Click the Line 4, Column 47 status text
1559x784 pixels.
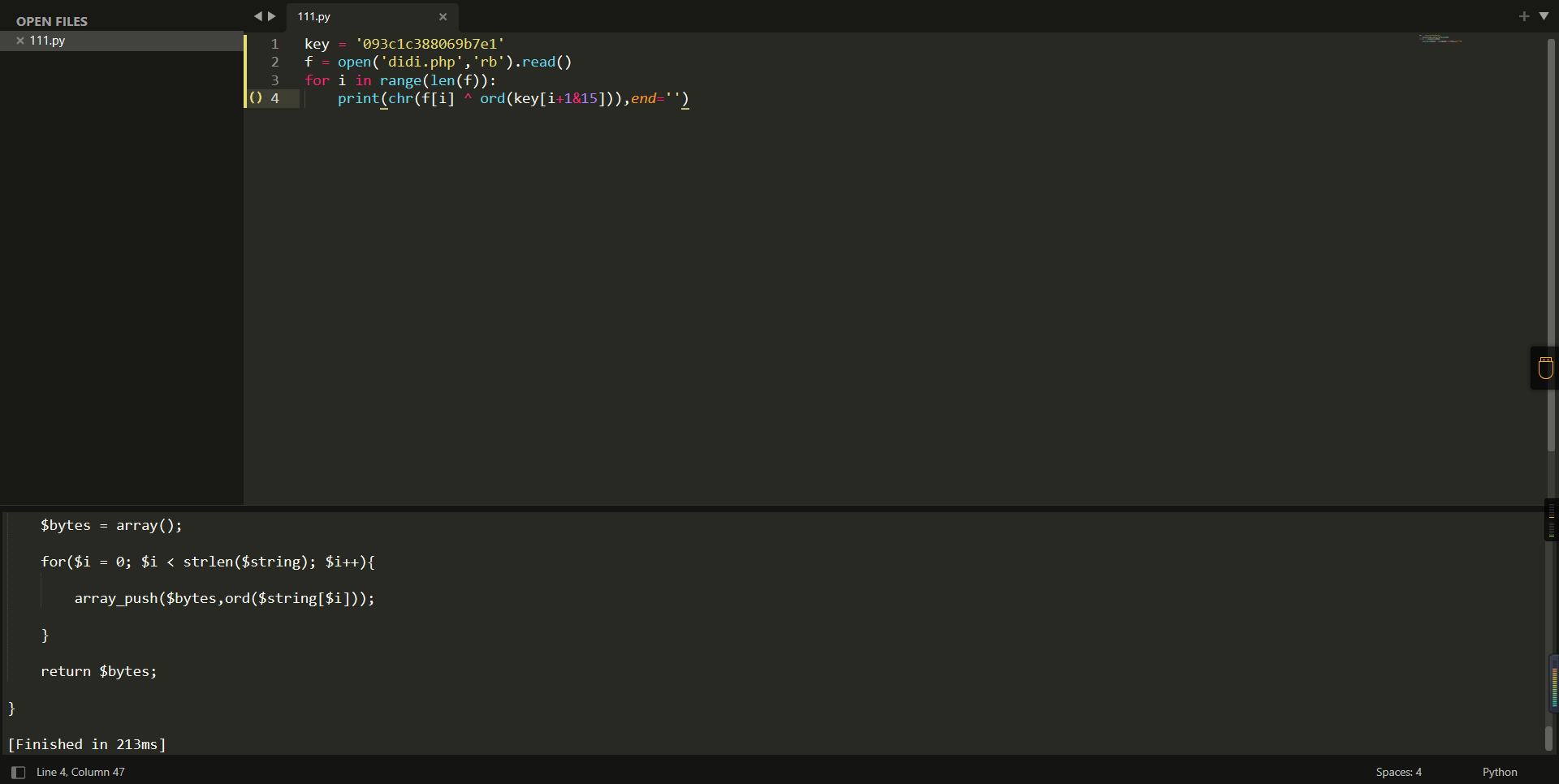click(80, 772)
